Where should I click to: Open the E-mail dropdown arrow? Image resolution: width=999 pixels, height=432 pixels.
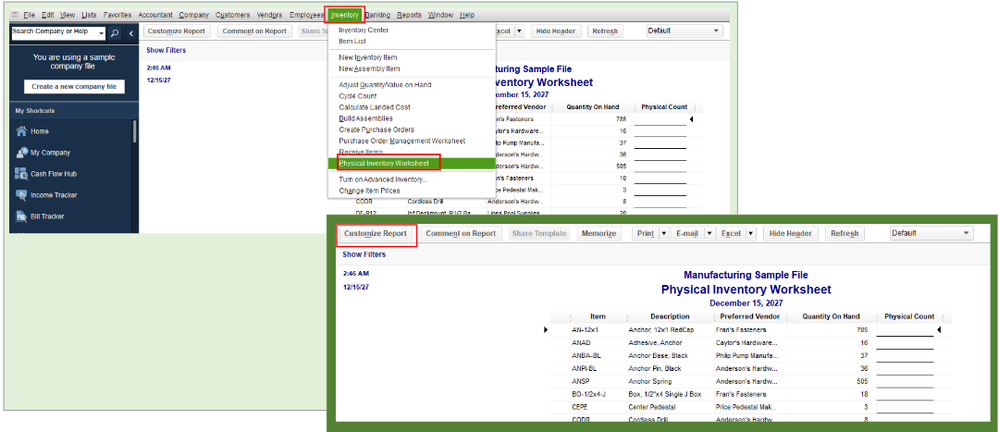709,233
